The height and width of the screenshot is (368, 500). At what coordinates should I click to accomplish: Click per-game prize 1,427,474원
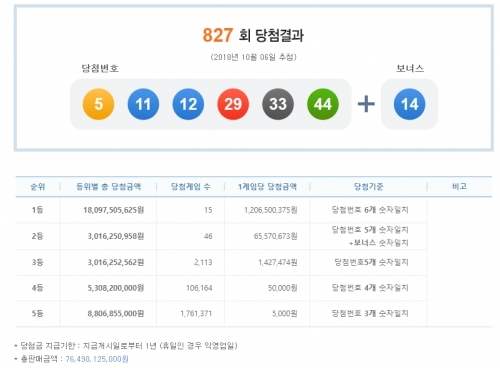coord(278,262)
